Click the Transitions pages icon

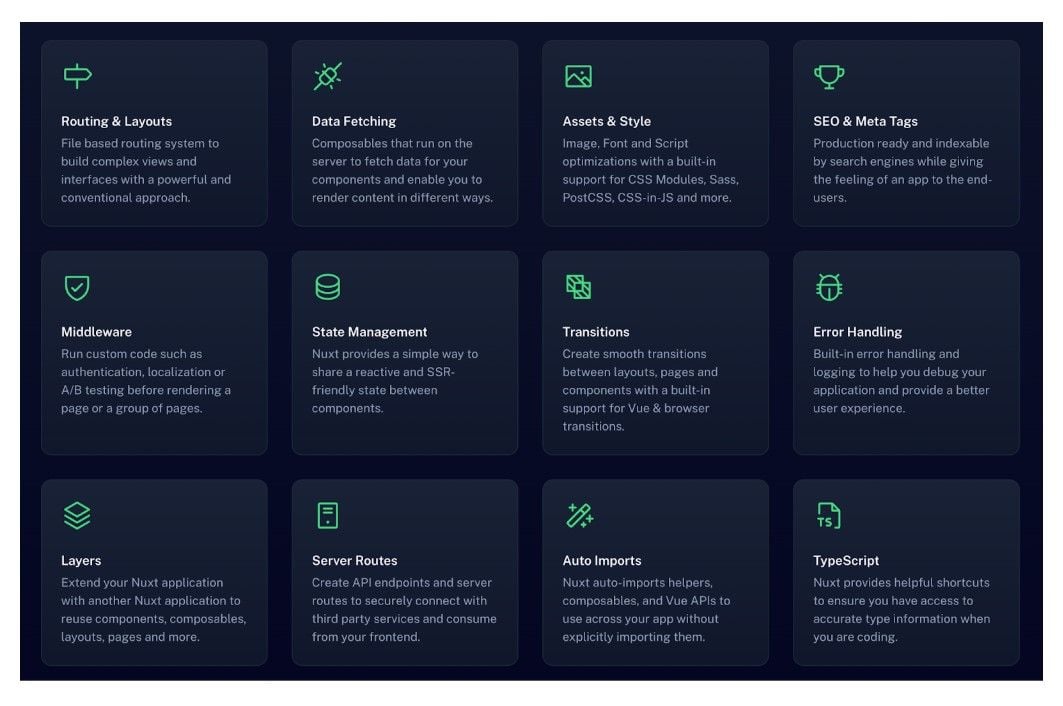579,287
